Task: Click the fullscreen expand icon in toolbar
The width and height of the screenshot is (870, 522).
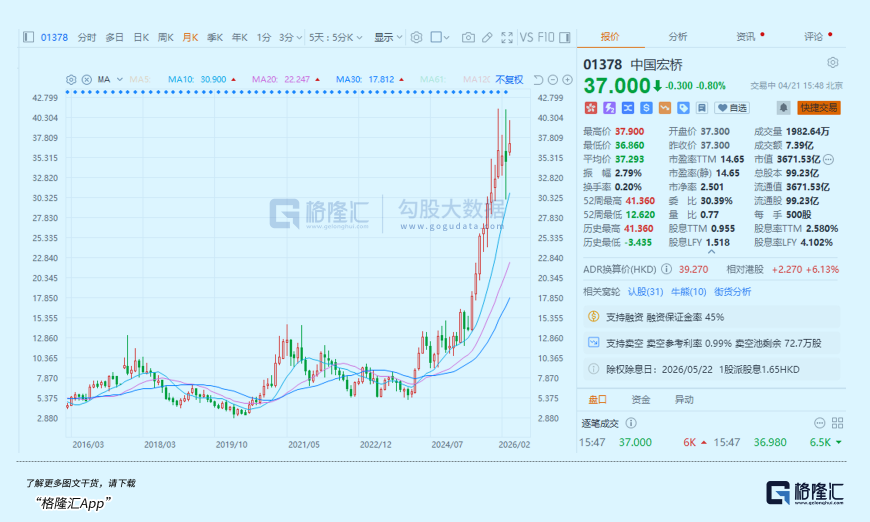Action: point(505,37)
